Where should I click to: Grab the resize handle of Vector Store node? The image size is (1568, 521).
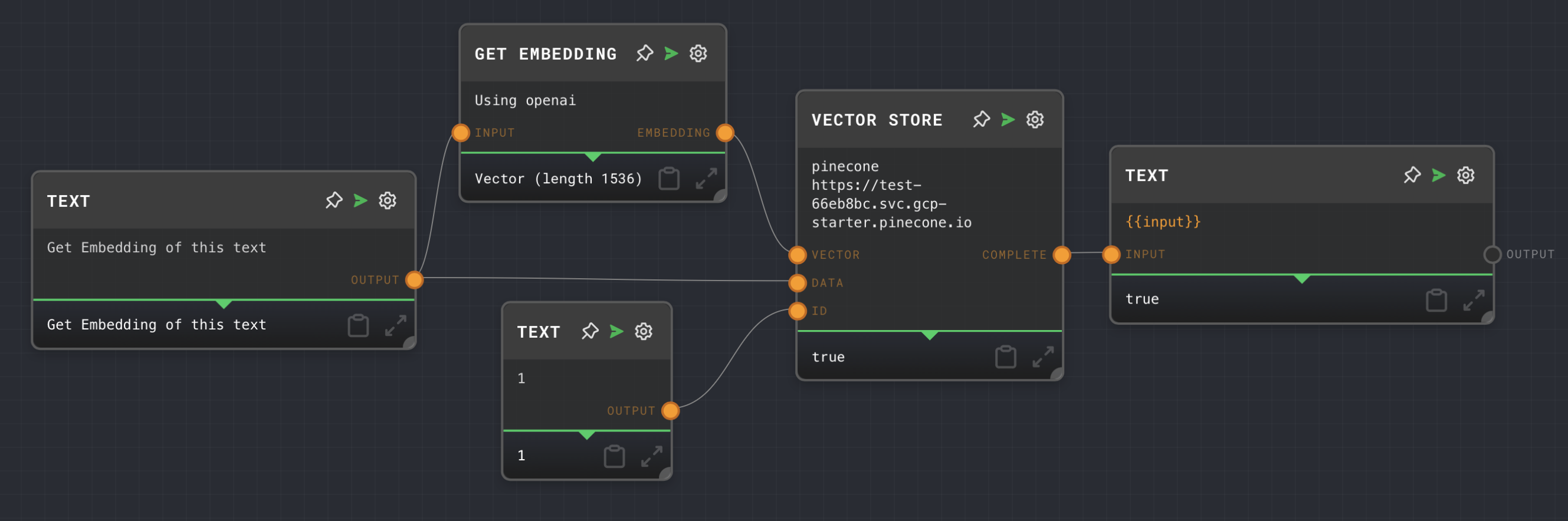pos(1057,374)
